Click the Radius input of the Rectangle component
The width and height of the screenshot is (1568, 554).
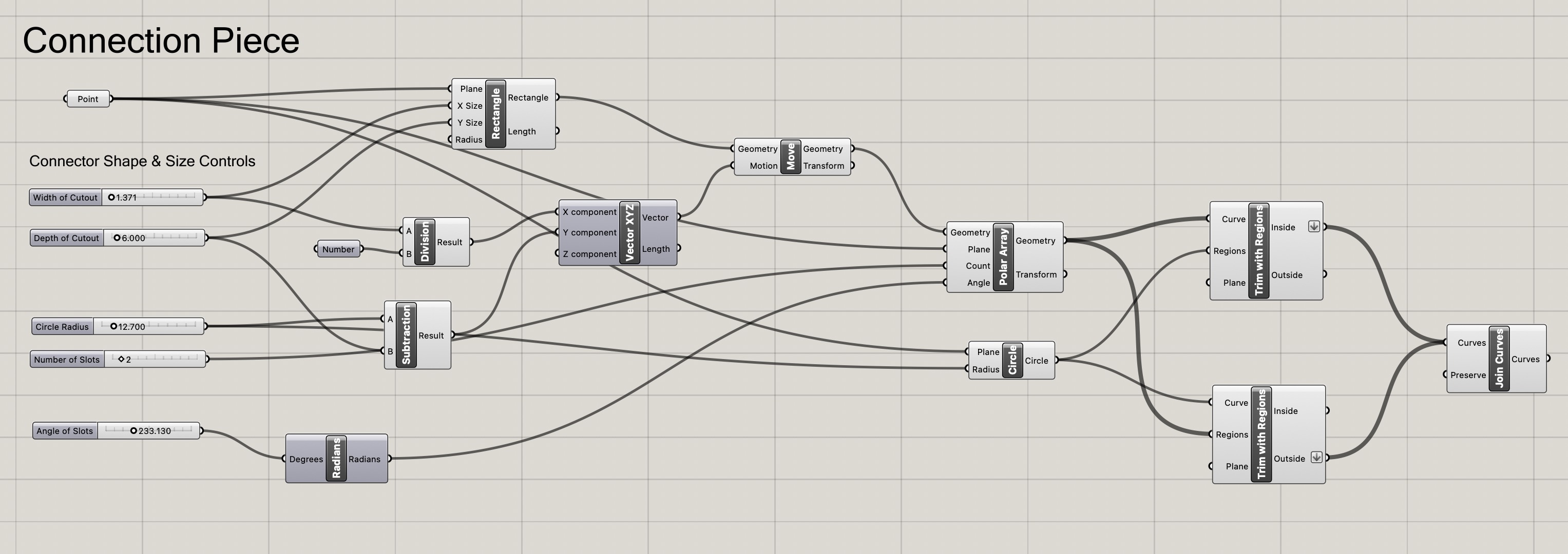[469, 140]
